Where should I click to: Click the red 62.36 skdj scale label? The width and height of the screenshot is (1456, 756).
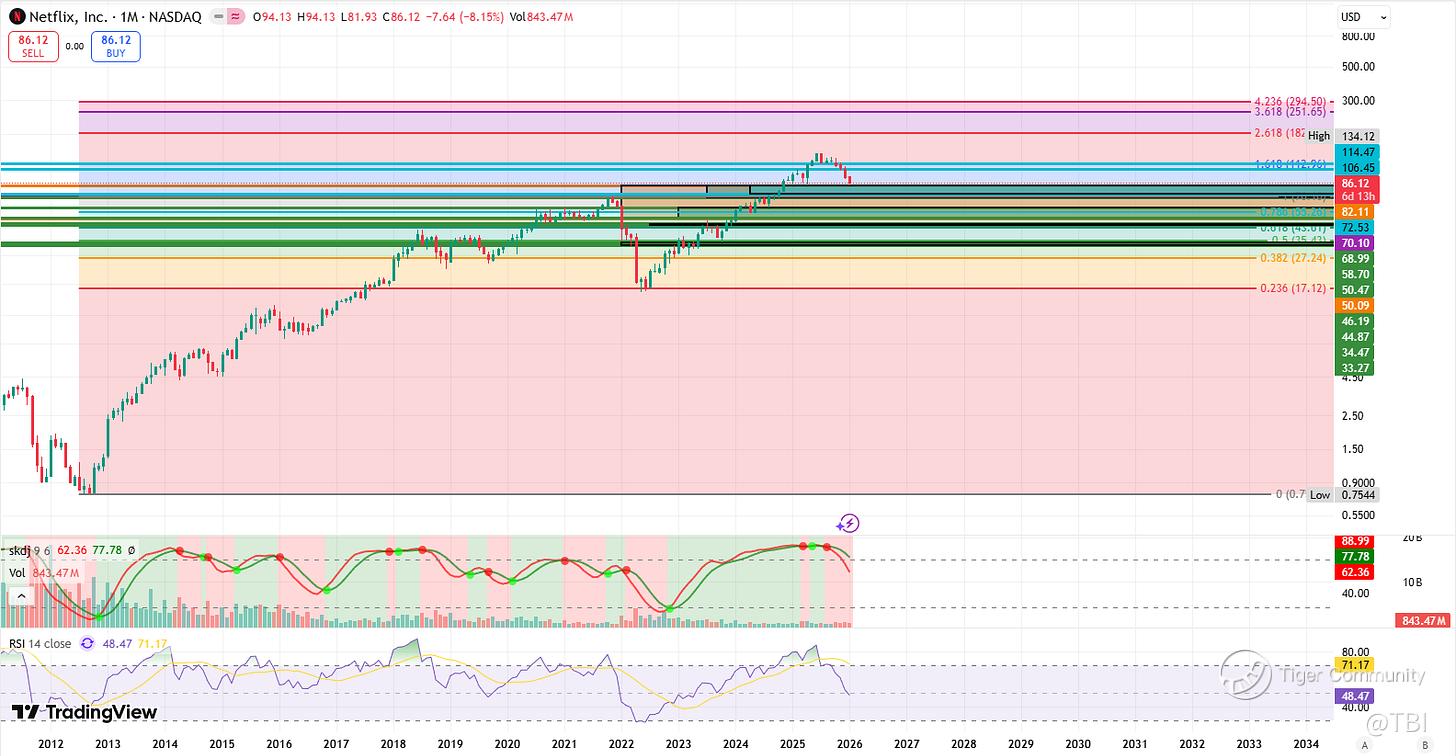point(1355,572)
